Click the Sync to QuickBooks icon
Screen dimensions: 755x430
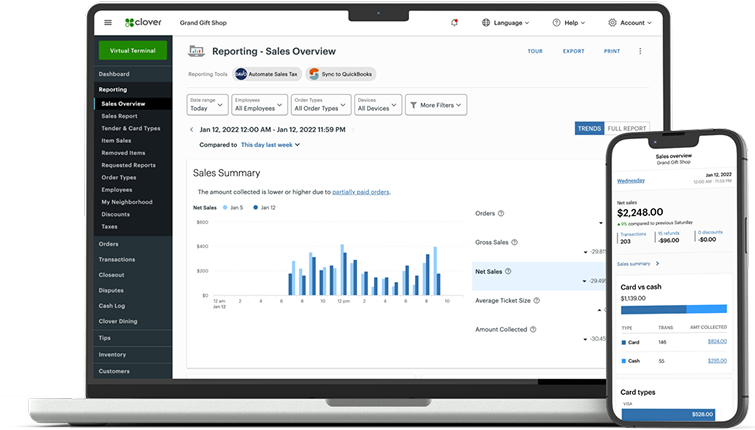(314, 74)
